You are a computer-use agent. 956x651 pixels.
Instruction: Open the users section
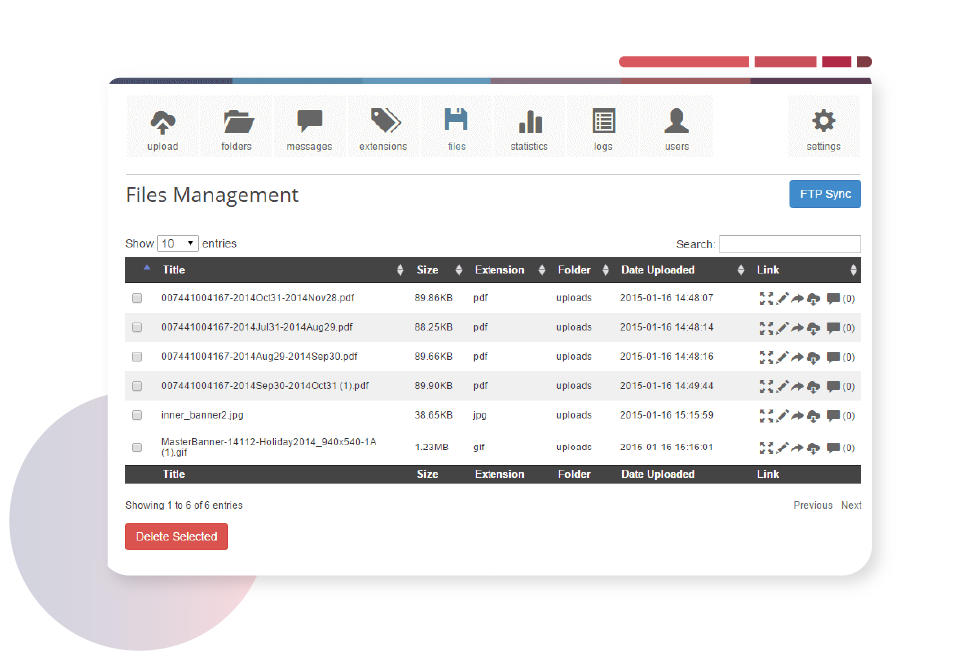[677, 128]
